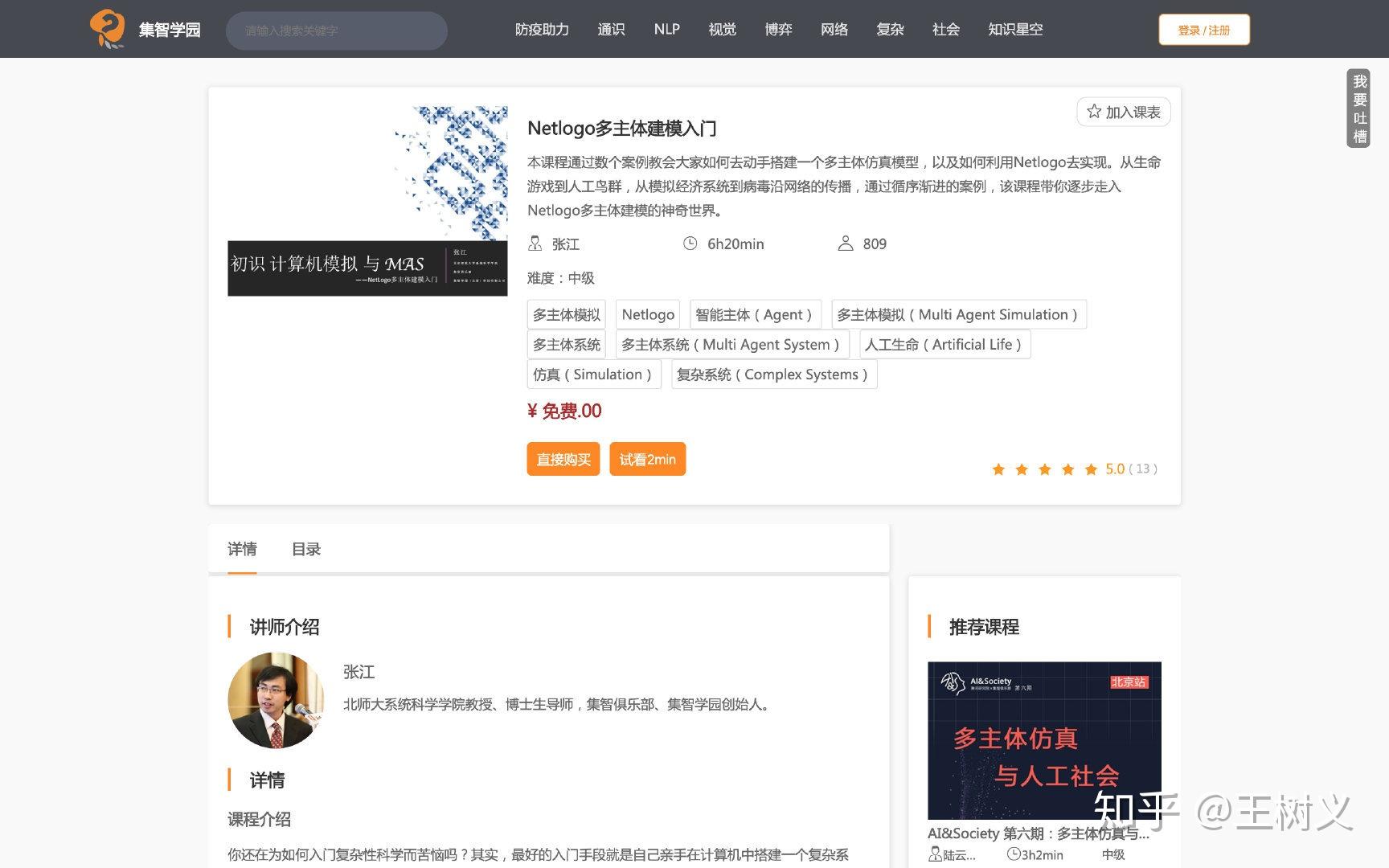Screen dimensions: 1389x868
Task: Click the fifth rating star
Action: [x=1091, y=469]
